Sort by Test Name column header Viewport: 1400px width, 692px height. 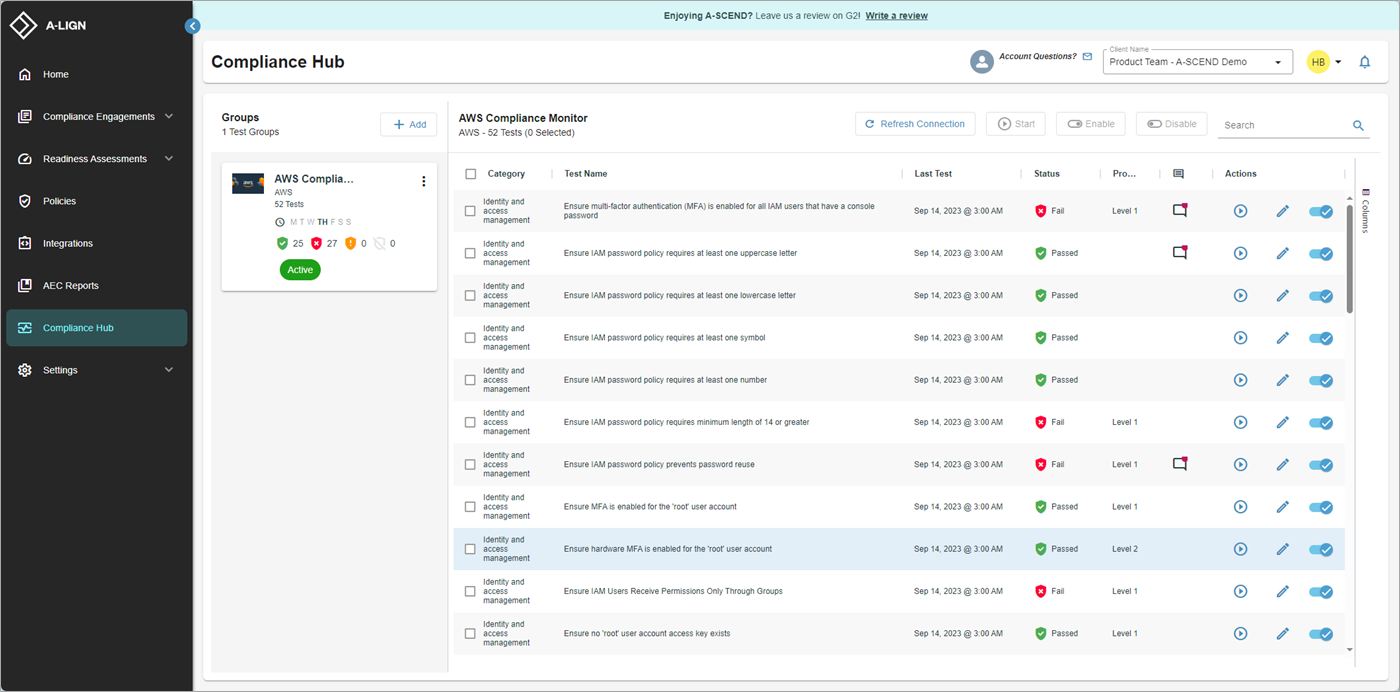point(586,174)
